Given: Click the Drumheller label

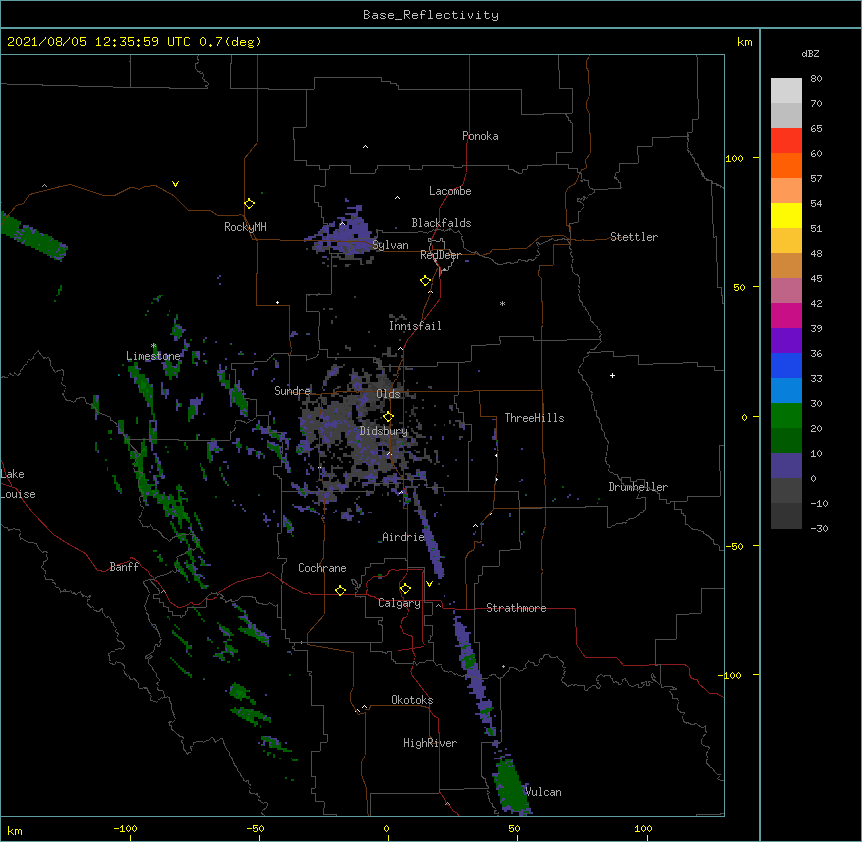Looking at the screenshot, I should tap(638, 487).
